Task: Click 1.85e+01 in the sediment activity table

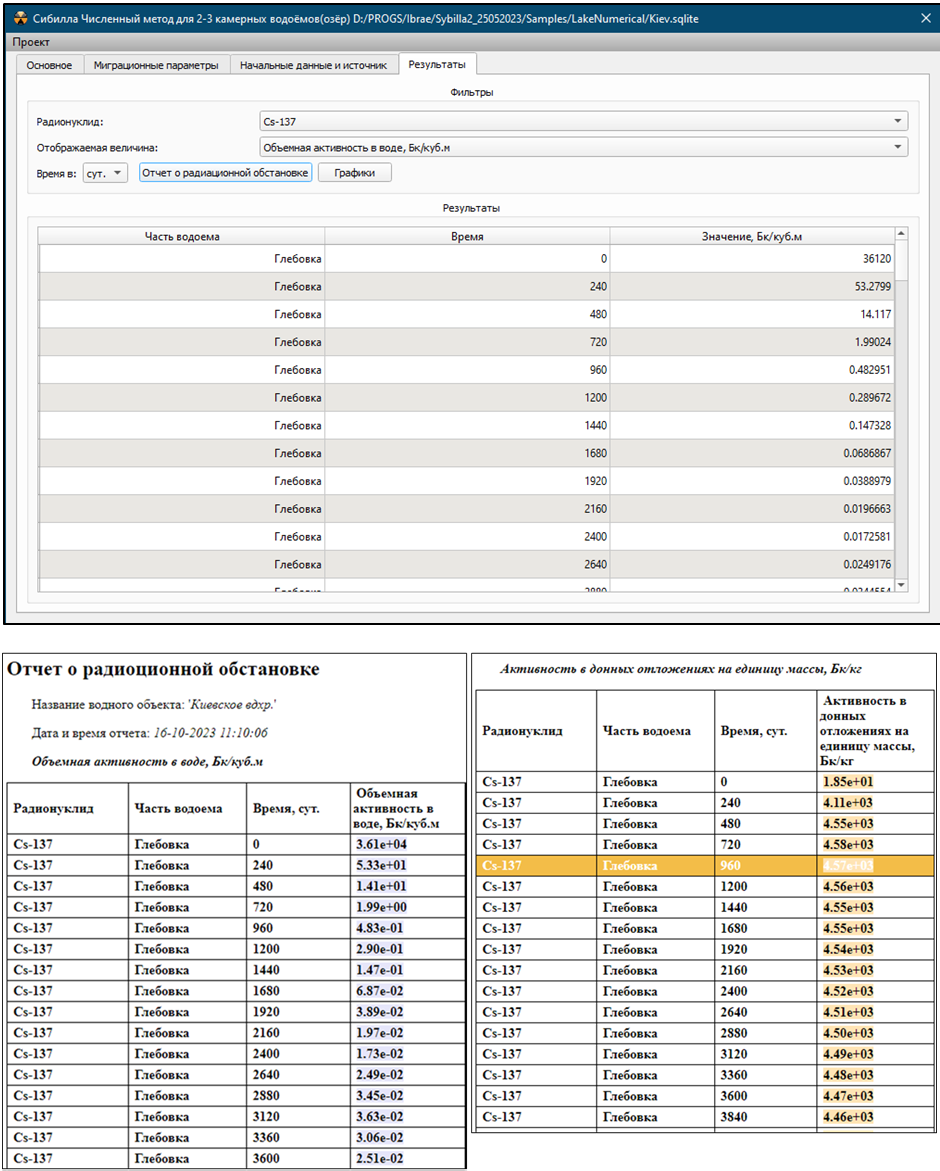Action: tap(848, 782)
